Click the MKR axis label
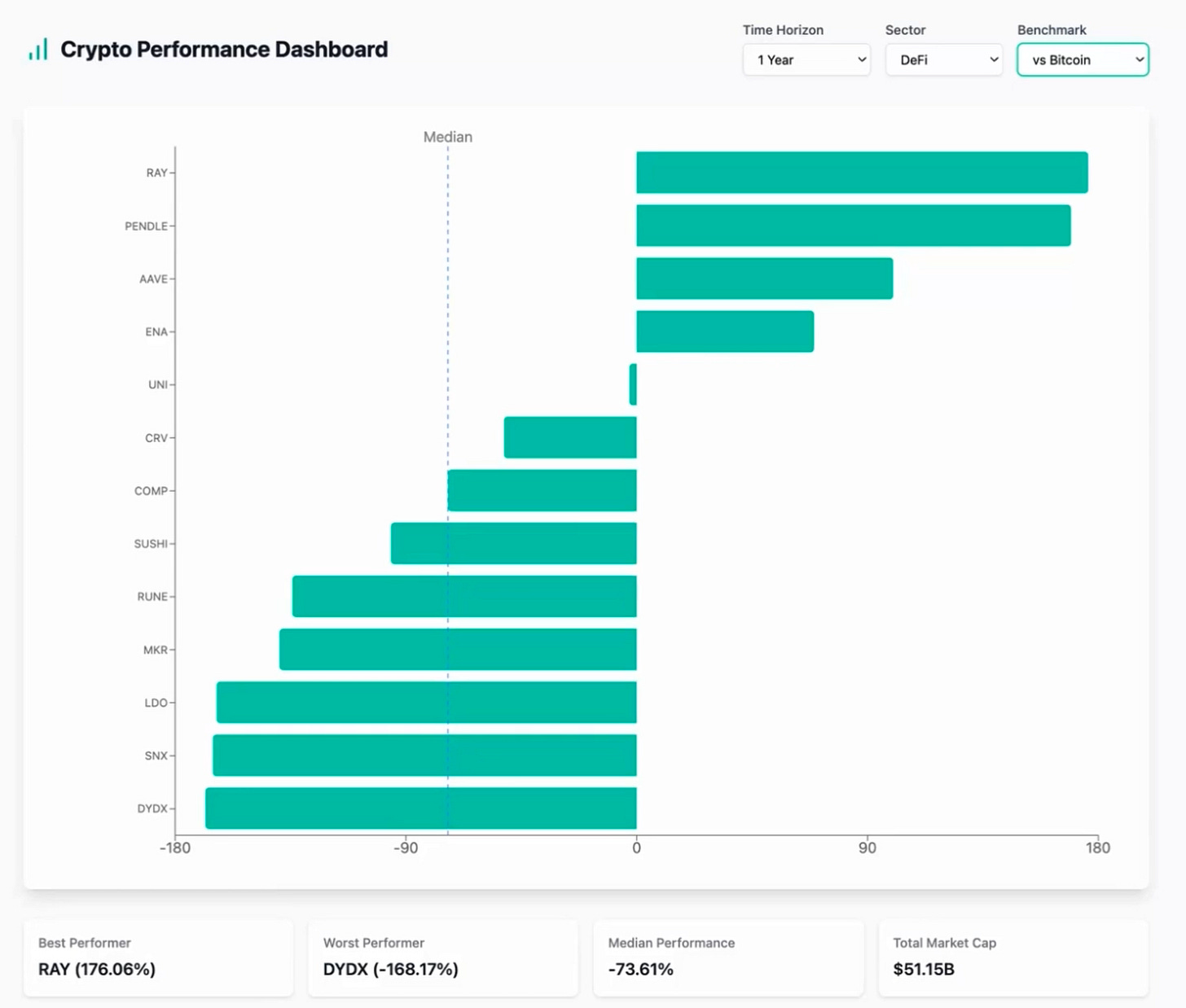The width and height of the screenshot is (1186, 1008). (x=155, y=650)
